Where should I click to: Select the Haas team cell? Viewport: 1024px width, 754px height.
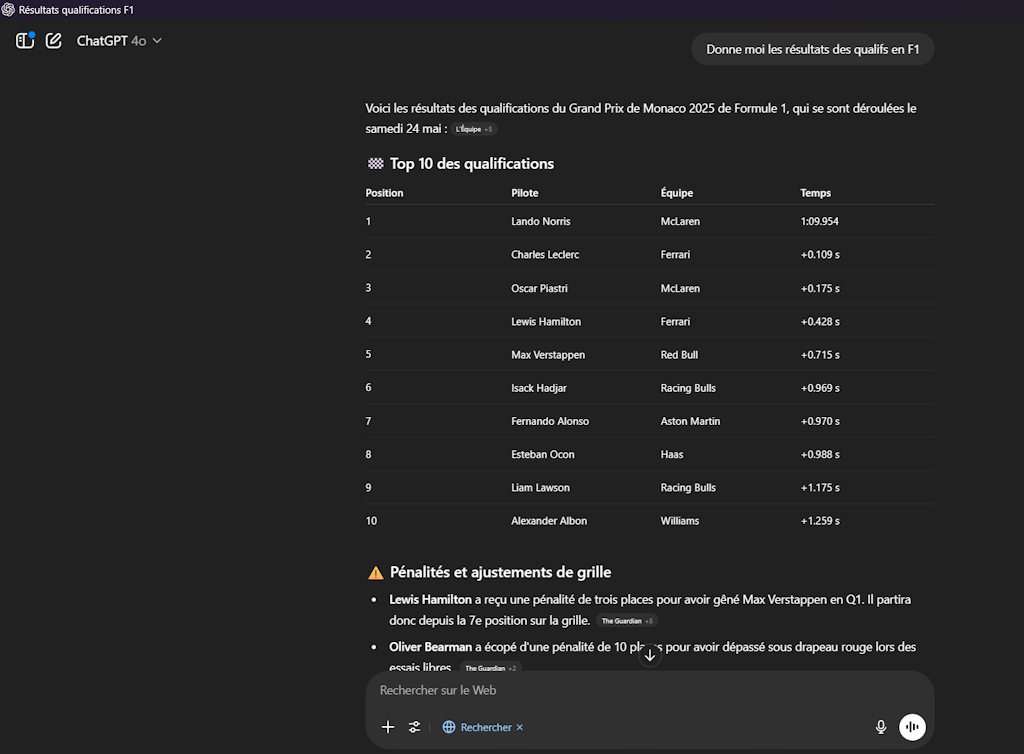671,454
